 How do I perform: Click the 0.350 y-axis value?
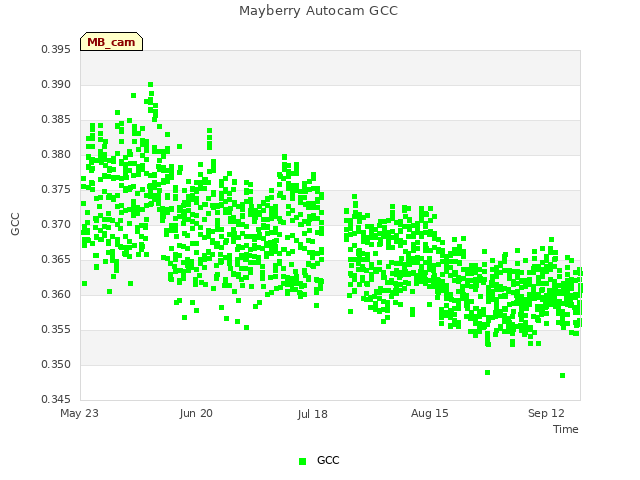point(56,364)
